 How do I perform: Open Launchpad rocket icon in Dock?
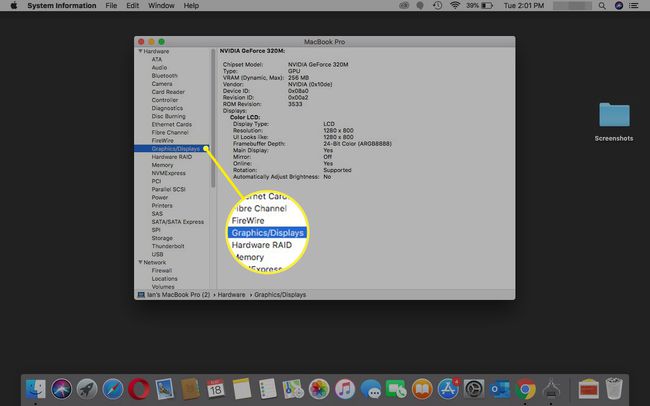coord(87,389)
